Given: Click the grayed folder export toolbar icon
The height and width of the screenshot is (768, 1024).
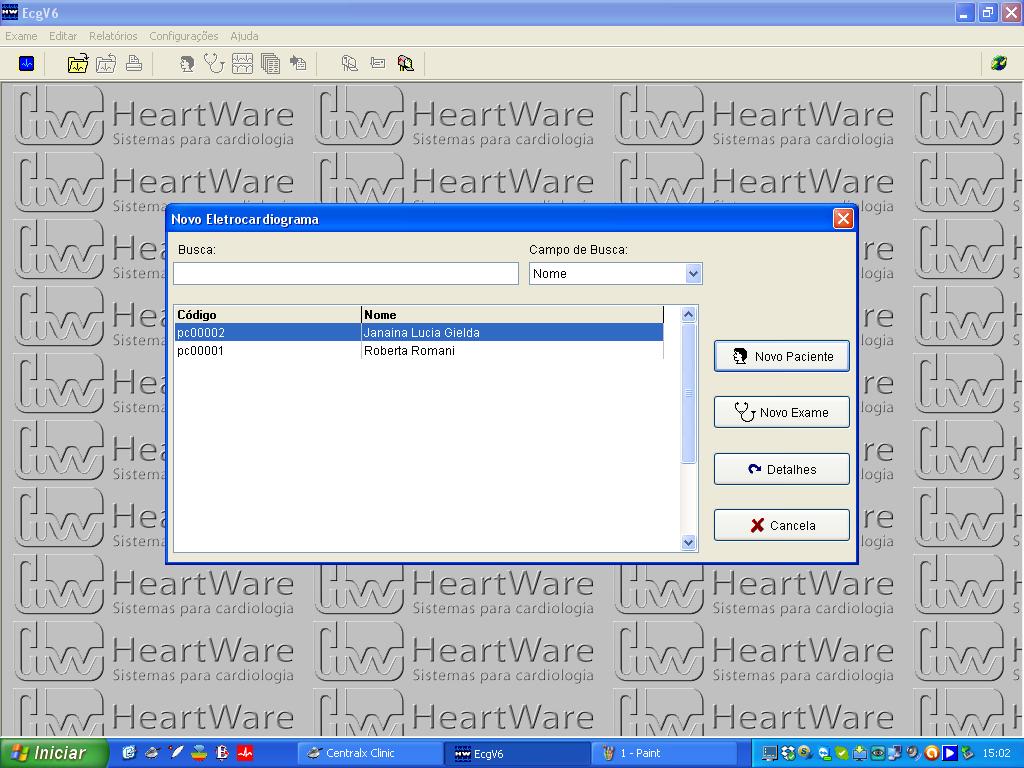Looking at the screenshot, I should 106,63.
